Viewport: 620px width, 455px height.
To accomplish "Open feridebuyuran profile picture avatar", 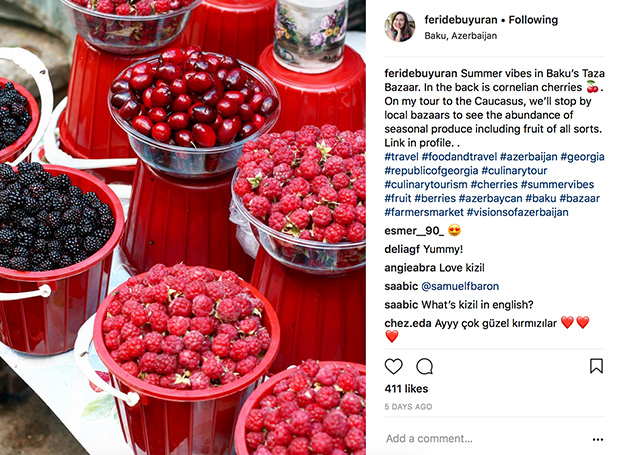I will click(399, 26).
